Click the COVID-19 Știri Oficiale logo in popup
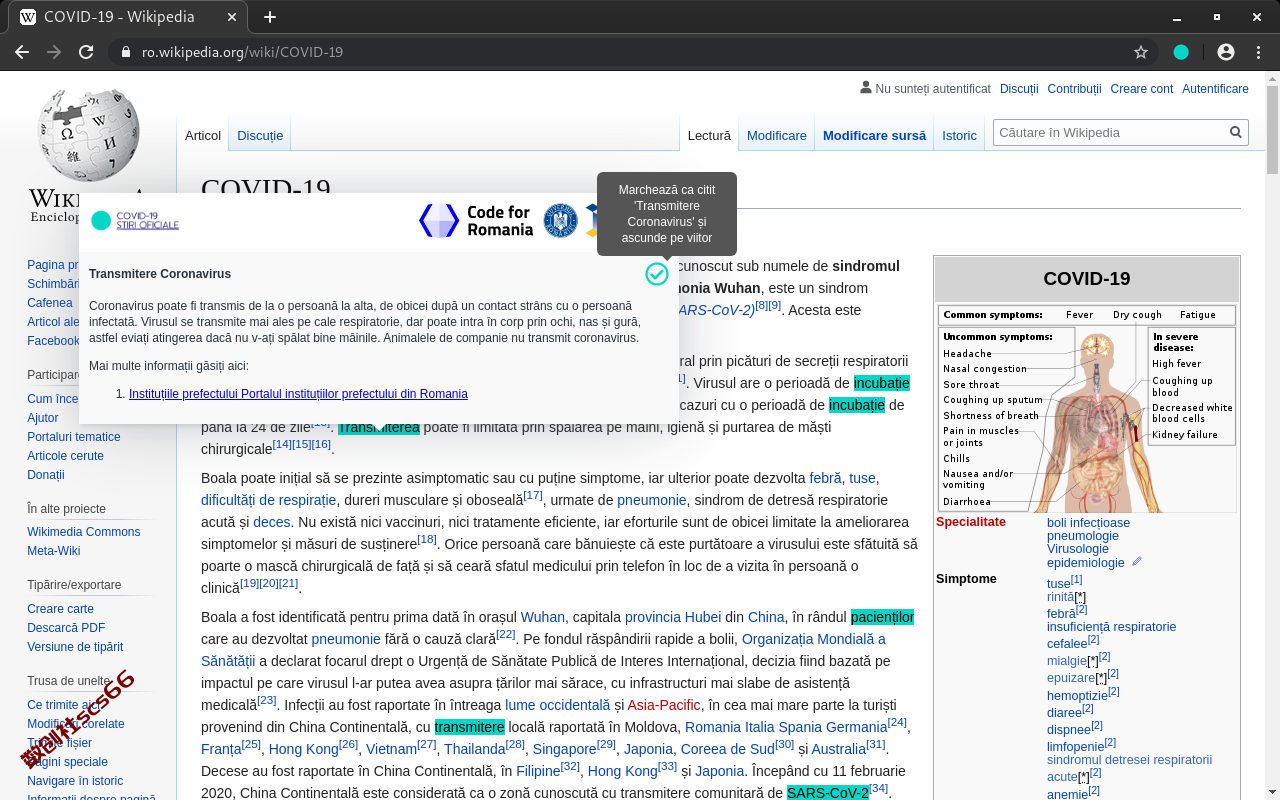 click(x=135, y=221)
